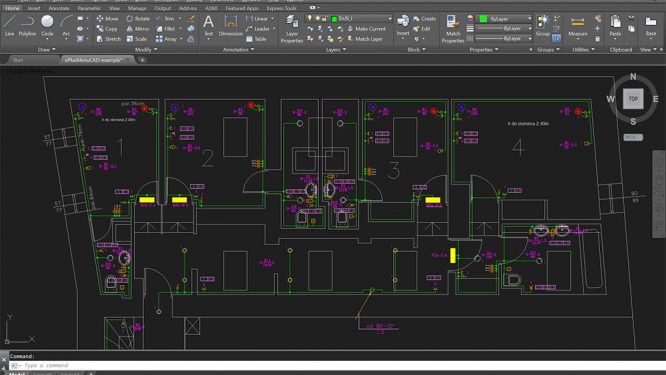Open Layer Properties manager

292,29
